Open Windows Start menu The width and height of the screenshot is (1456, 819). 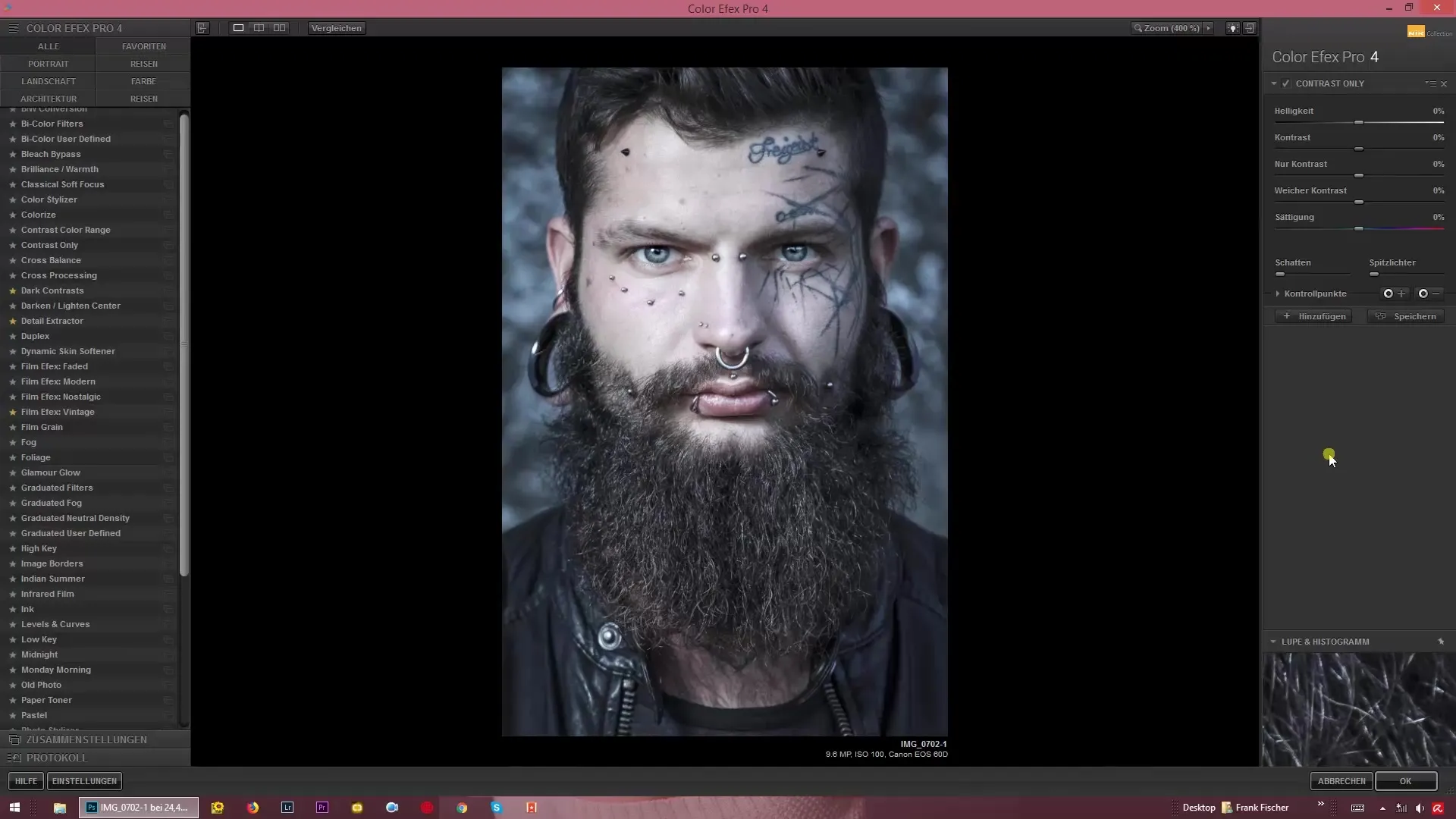[14, 808]
